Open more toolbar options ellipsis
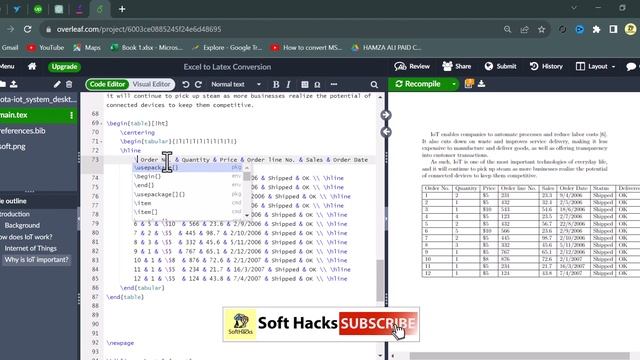 334,84
